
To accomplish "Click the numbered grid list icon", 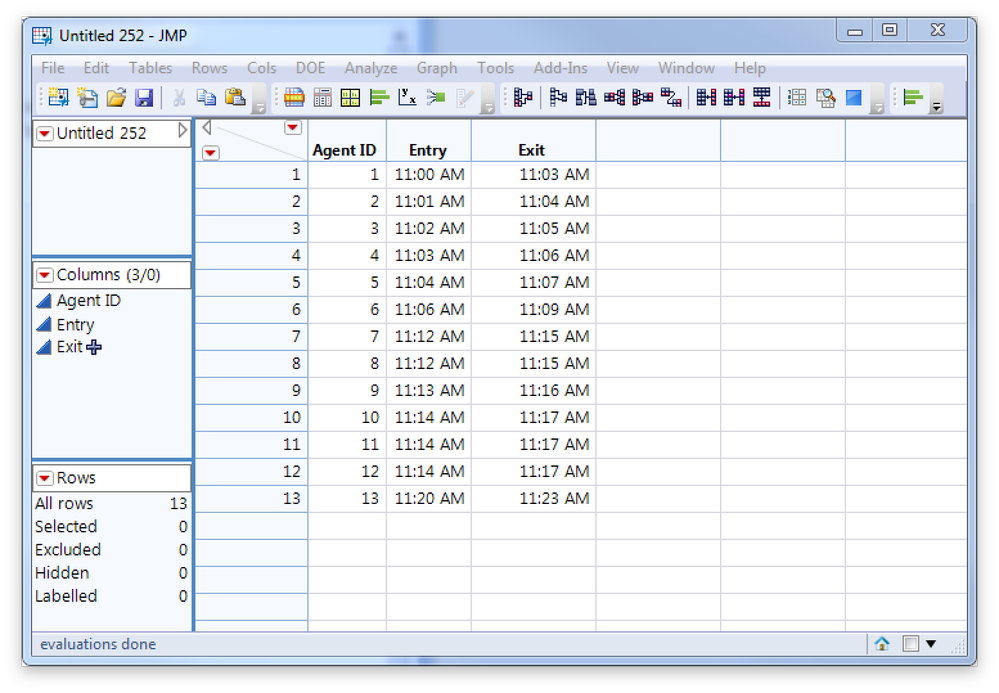I will (797, 97).
